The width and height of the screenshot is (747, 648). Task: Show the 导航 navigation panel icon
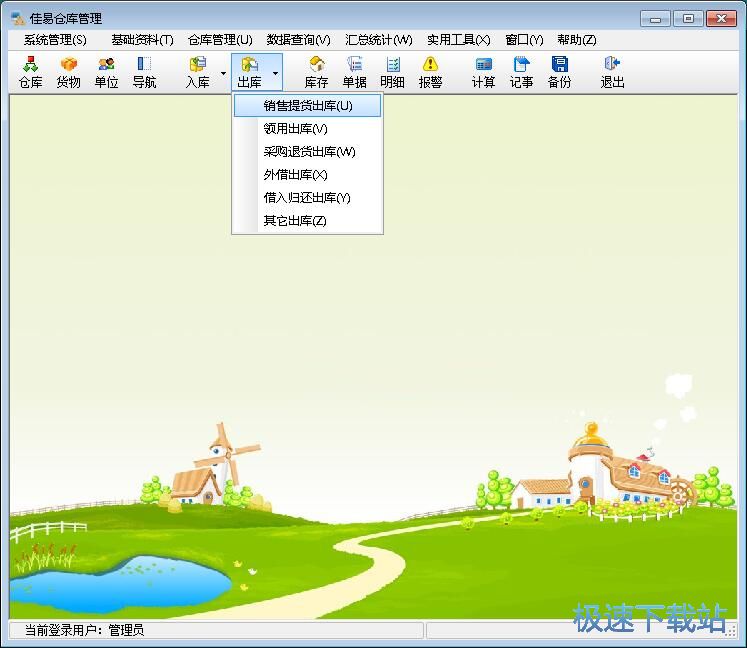(144, 72)
